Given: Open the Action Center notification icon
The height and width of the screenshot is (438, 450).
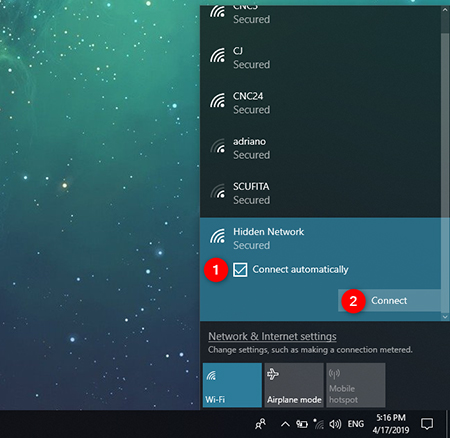Looking at the screenshot, I should 427,424.
